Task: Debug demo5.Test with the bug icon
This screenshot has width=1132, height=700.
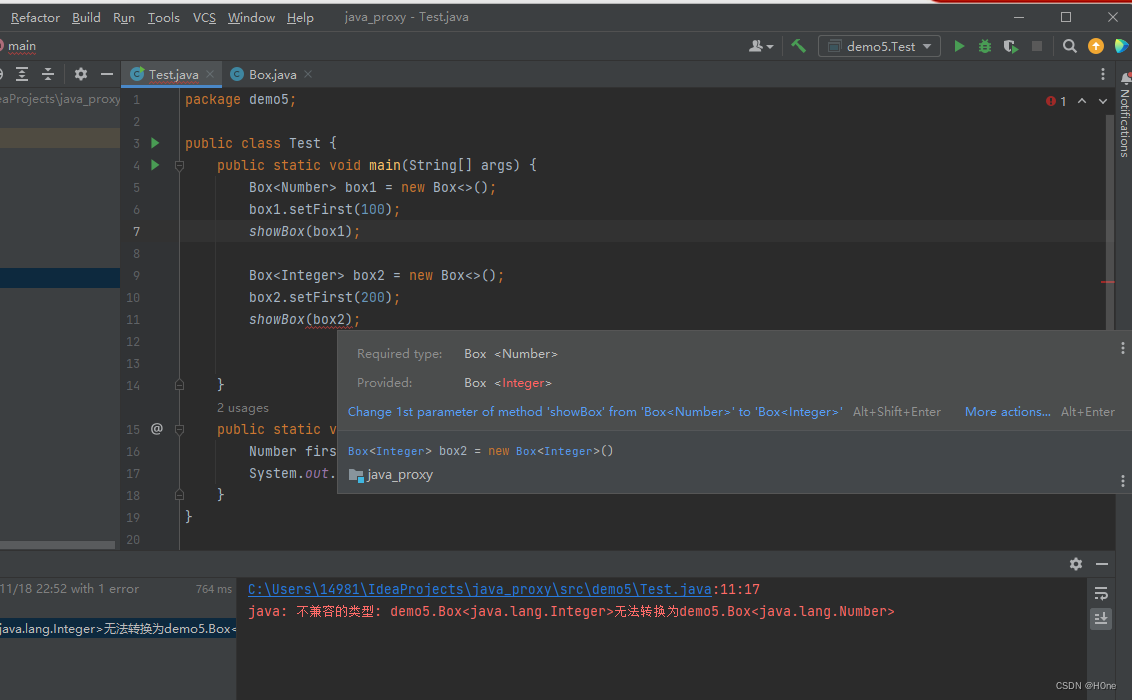Action: click(985, 46)
